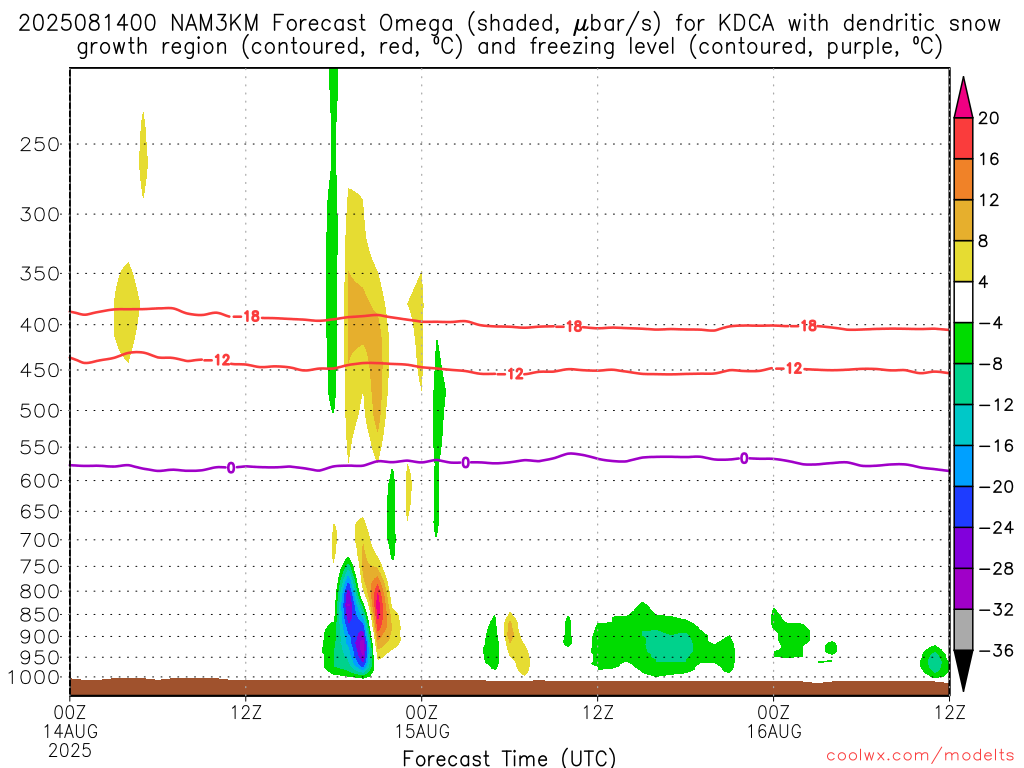Click the 950 pressure level label
Screen dimensions: 1024x768
tap(40, 658)
